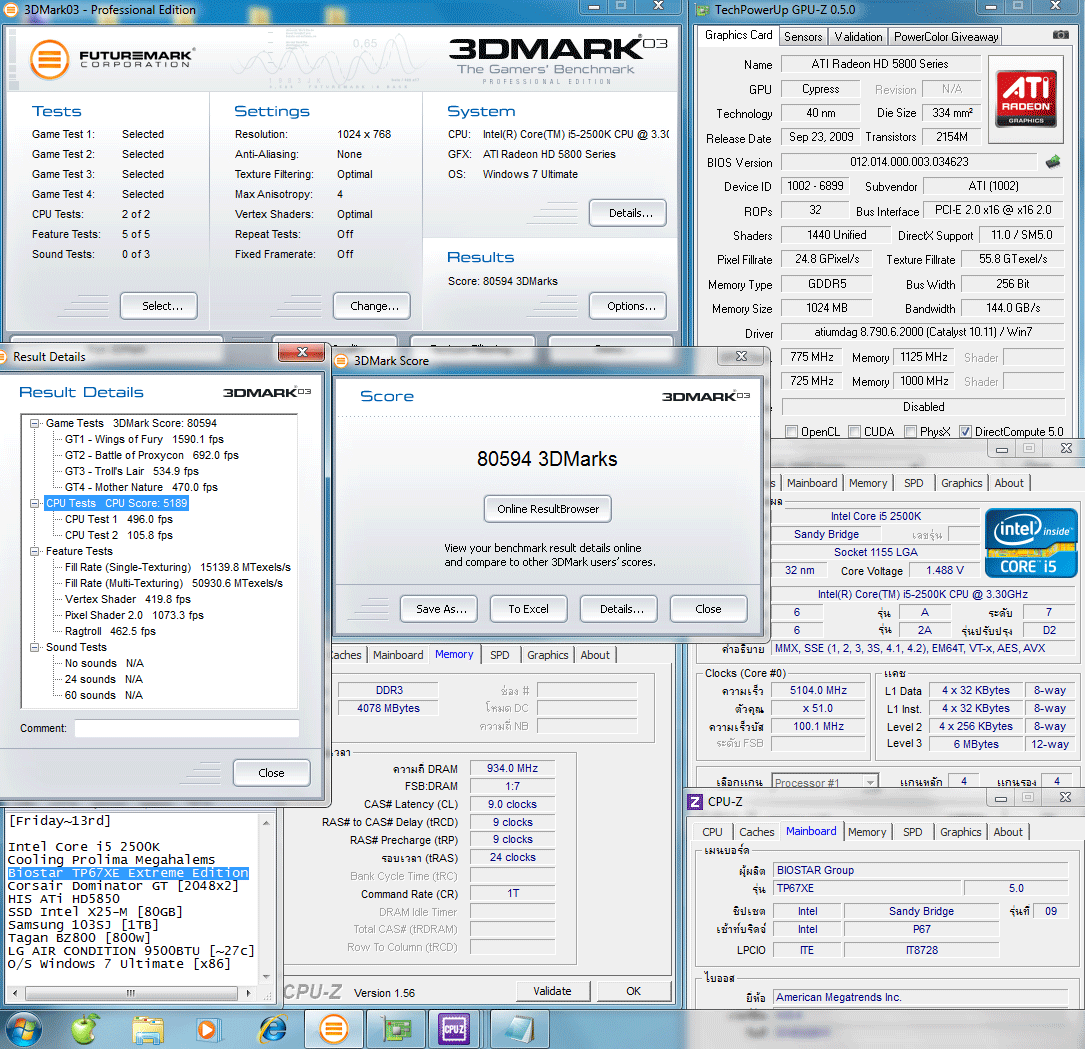Click the GPU-Z camera screenshot icon
The height and width of the screenshot is (1049, 1085).
tap(1060, 35)
